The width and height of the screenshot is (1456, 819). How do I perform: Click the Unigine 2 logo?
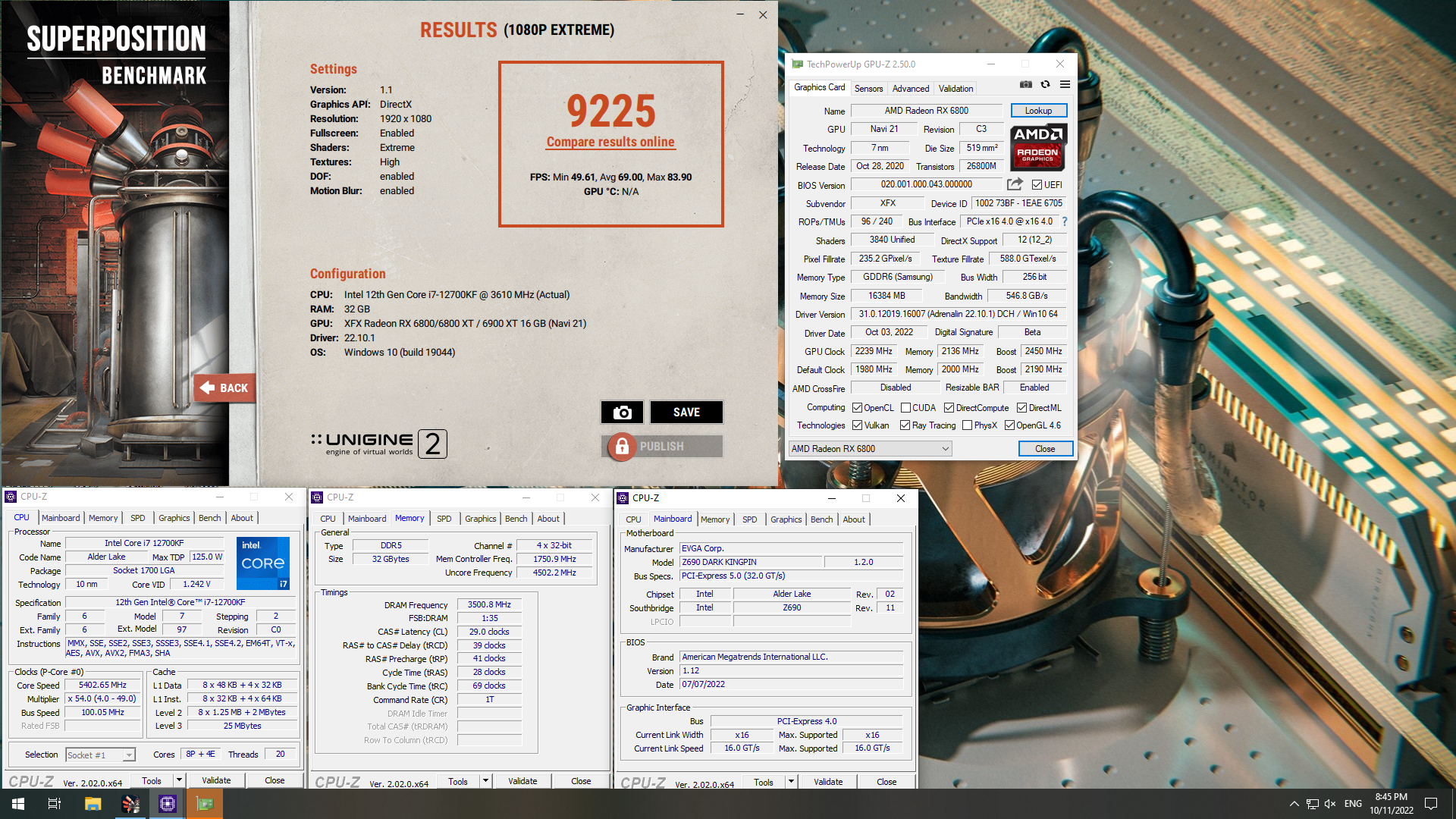click(379, 444)
